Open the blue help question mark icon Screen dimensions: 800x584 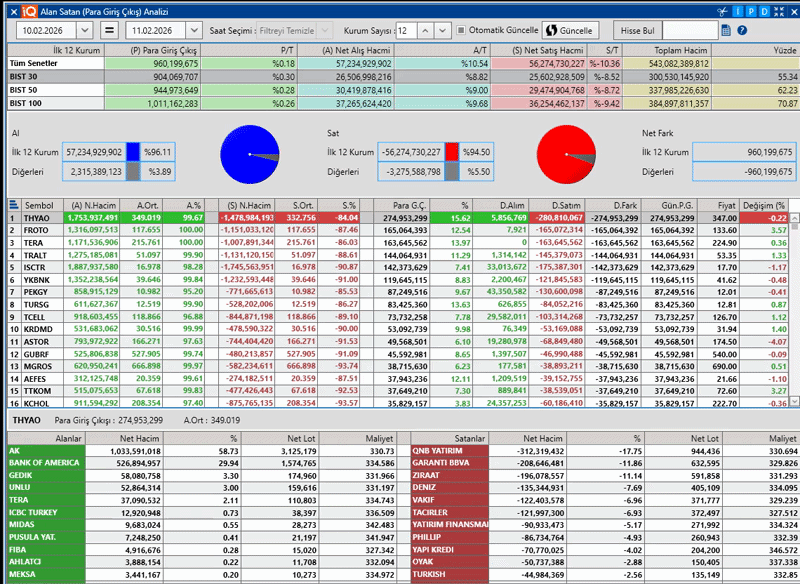click(741, 31)
